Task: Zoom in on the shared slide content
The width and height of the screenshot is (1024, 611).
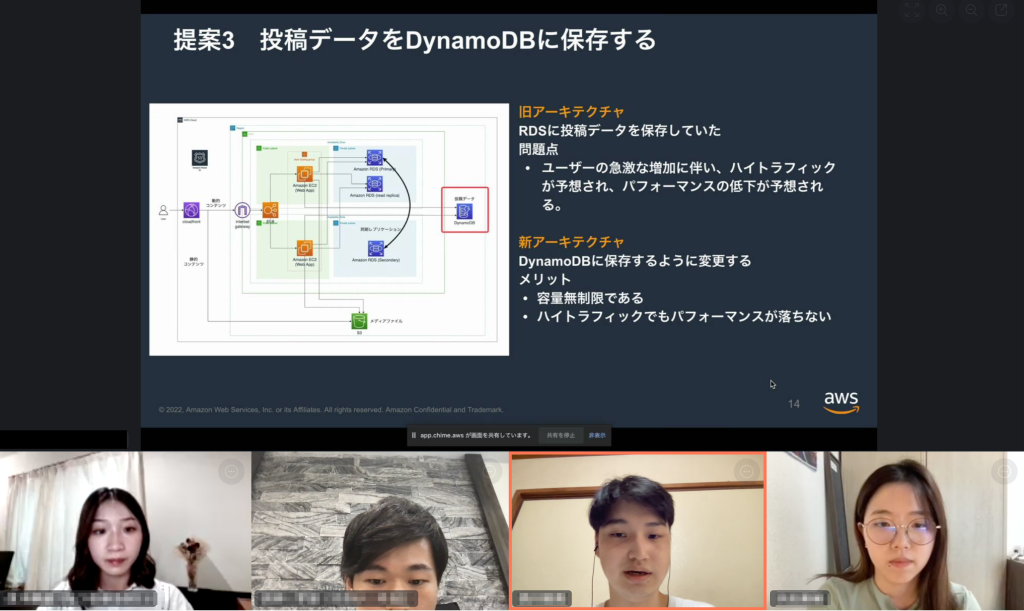Action: (942, 10)
